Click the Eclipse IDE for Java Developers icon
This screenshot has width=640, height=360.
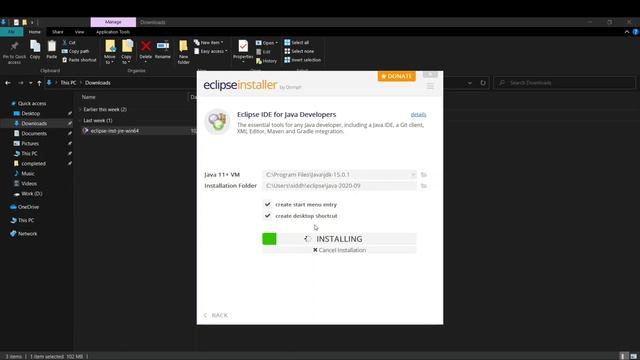[x=217, y=122]
